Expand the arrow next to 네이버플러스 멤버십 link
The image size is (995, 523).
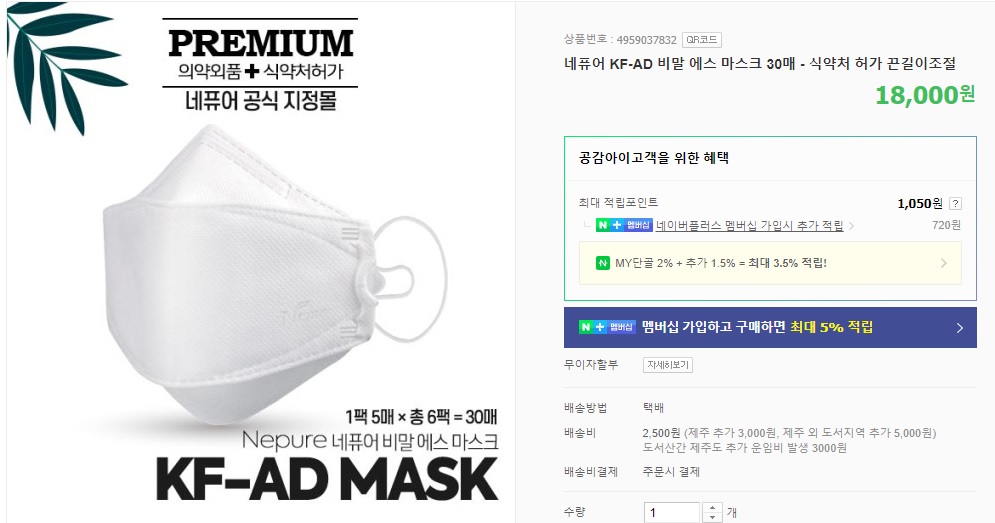click(x=852, y=226)
